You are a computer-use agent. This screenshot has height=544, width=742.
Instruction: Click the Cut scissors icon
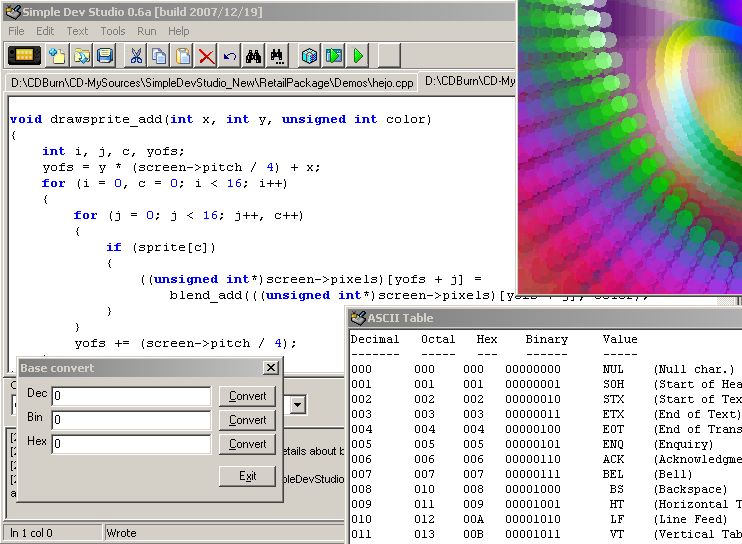click(137, 56)
